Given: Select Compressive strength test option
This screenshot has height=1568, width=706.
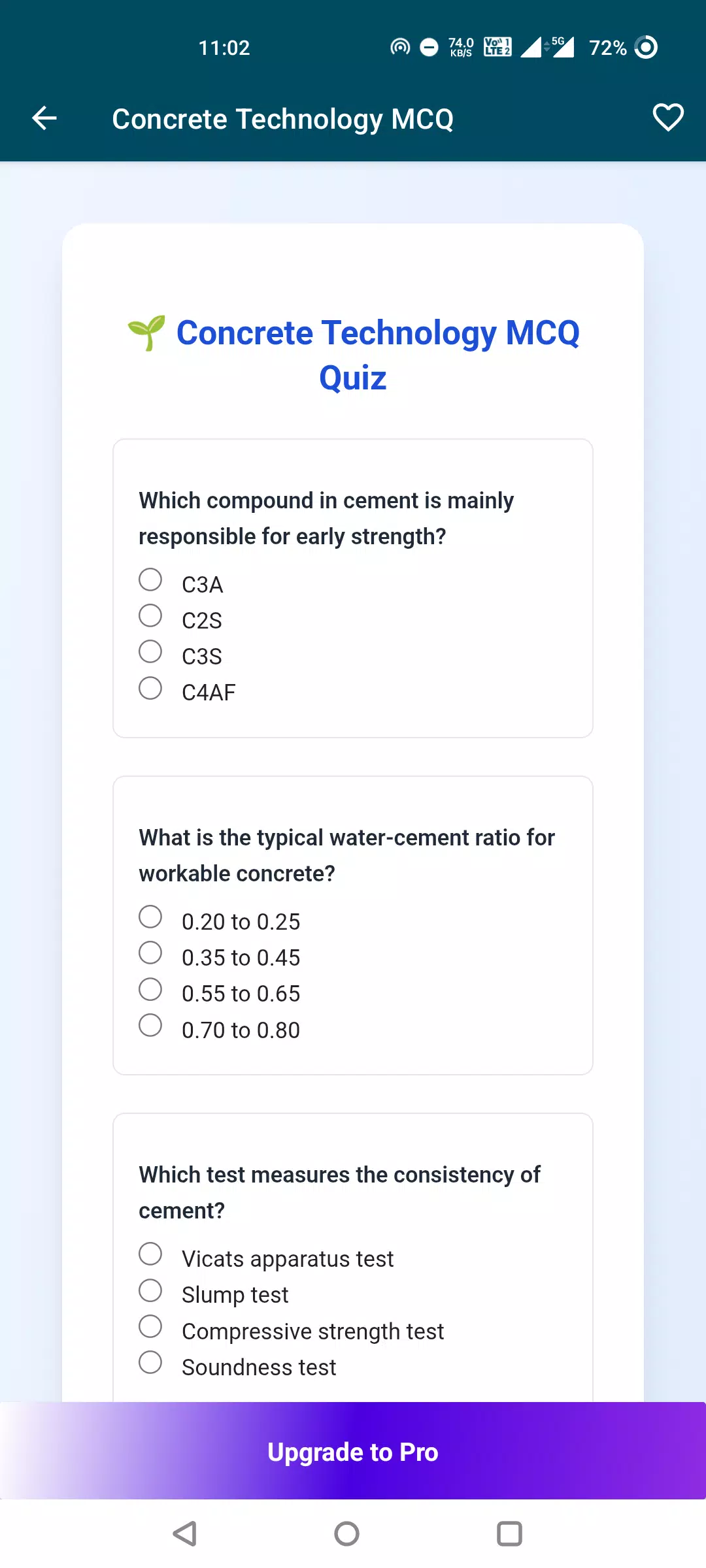Looking at the screenshot, I should [150, 1326].
